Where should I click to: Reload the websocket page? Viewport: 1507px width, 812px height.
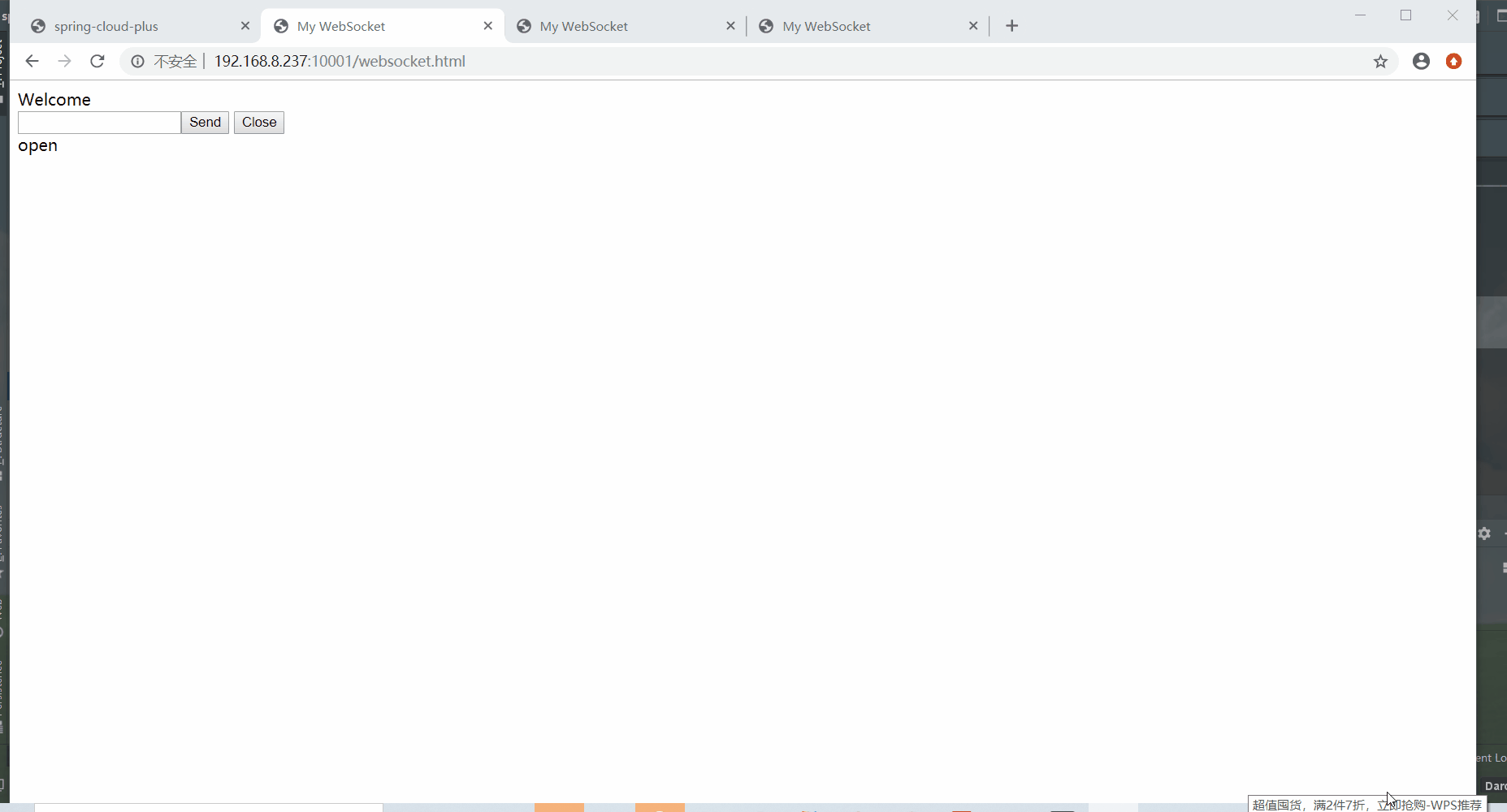pos(97,61)
